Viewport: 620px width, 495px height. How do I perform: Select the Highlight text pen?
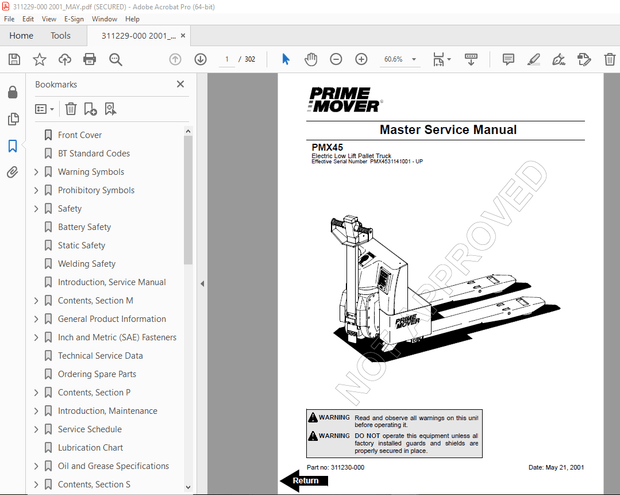point(533,59)
